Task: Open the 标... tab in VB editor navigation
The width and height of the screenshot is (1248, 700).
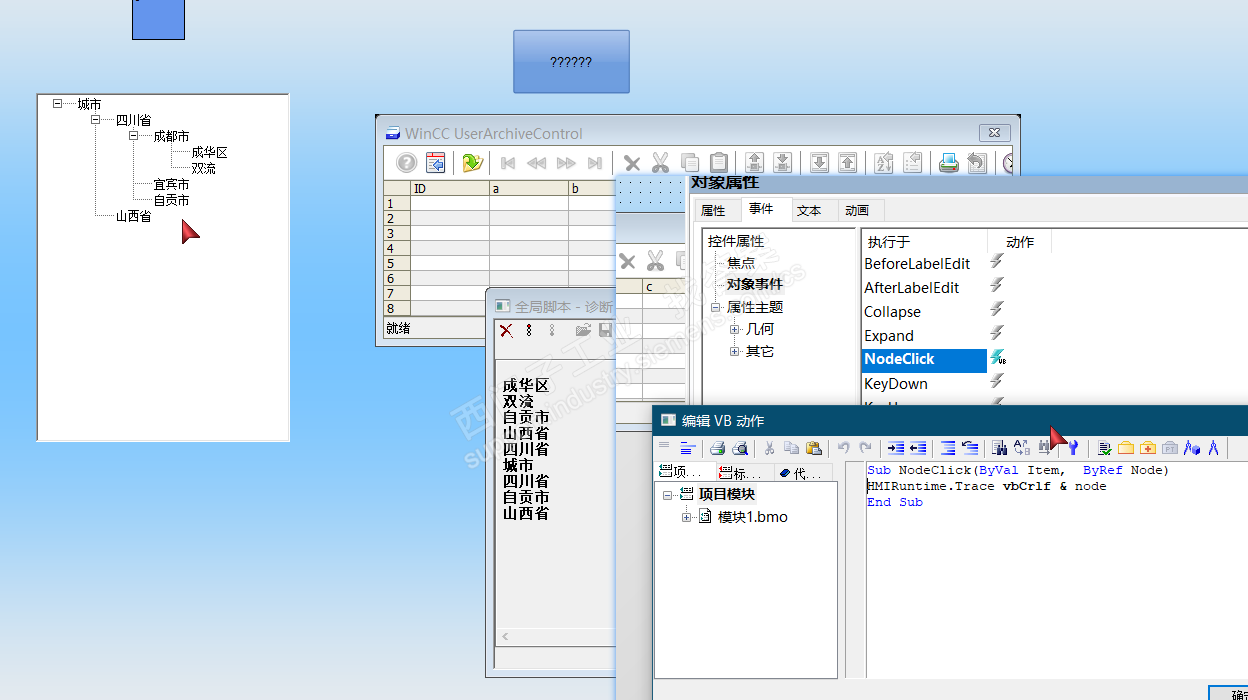Action: (x=745, y=473)
